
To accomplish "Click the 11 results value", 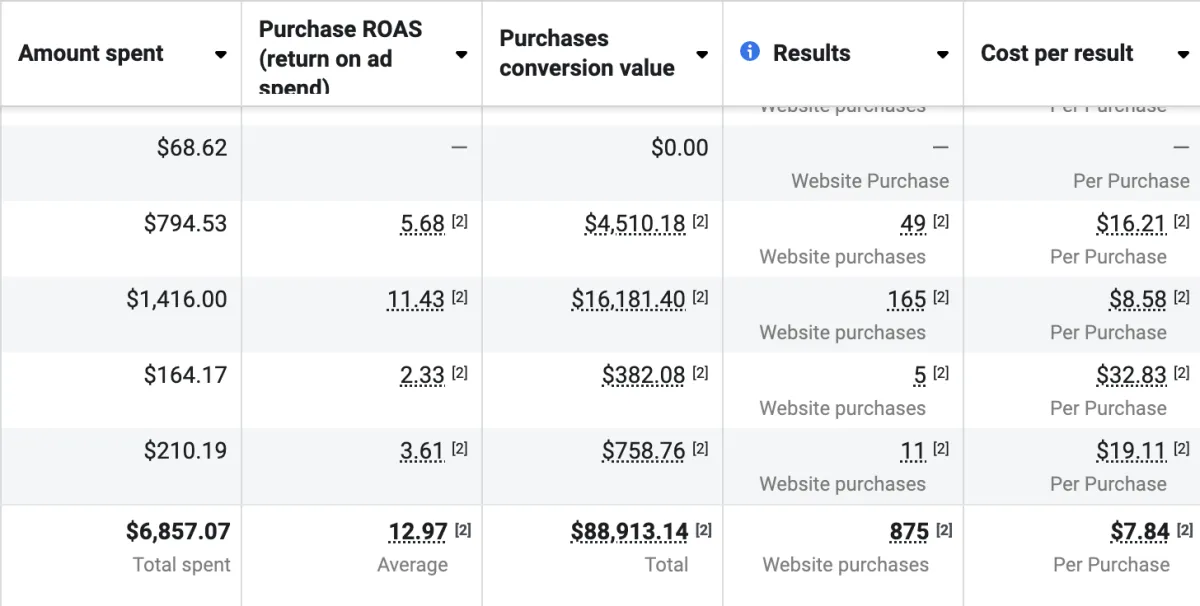I will (x=913, y=451).
